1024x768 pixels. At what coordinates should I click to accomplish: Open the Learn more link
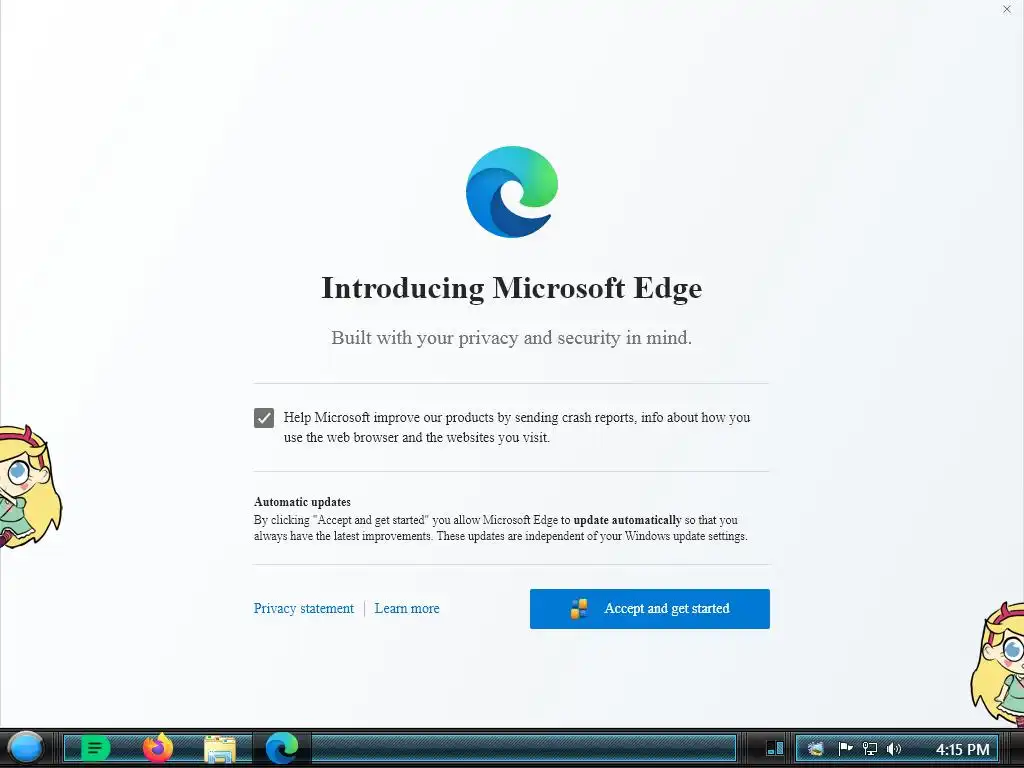[407, 609]
